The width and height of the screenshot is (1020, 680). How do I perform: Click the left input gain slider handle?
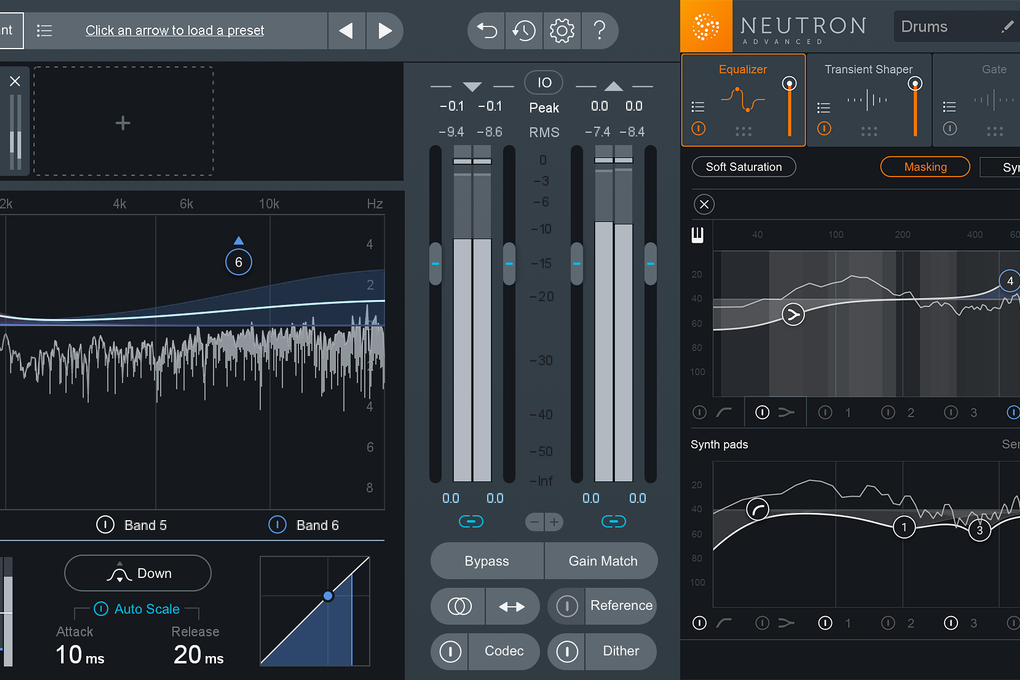point(435,264)
